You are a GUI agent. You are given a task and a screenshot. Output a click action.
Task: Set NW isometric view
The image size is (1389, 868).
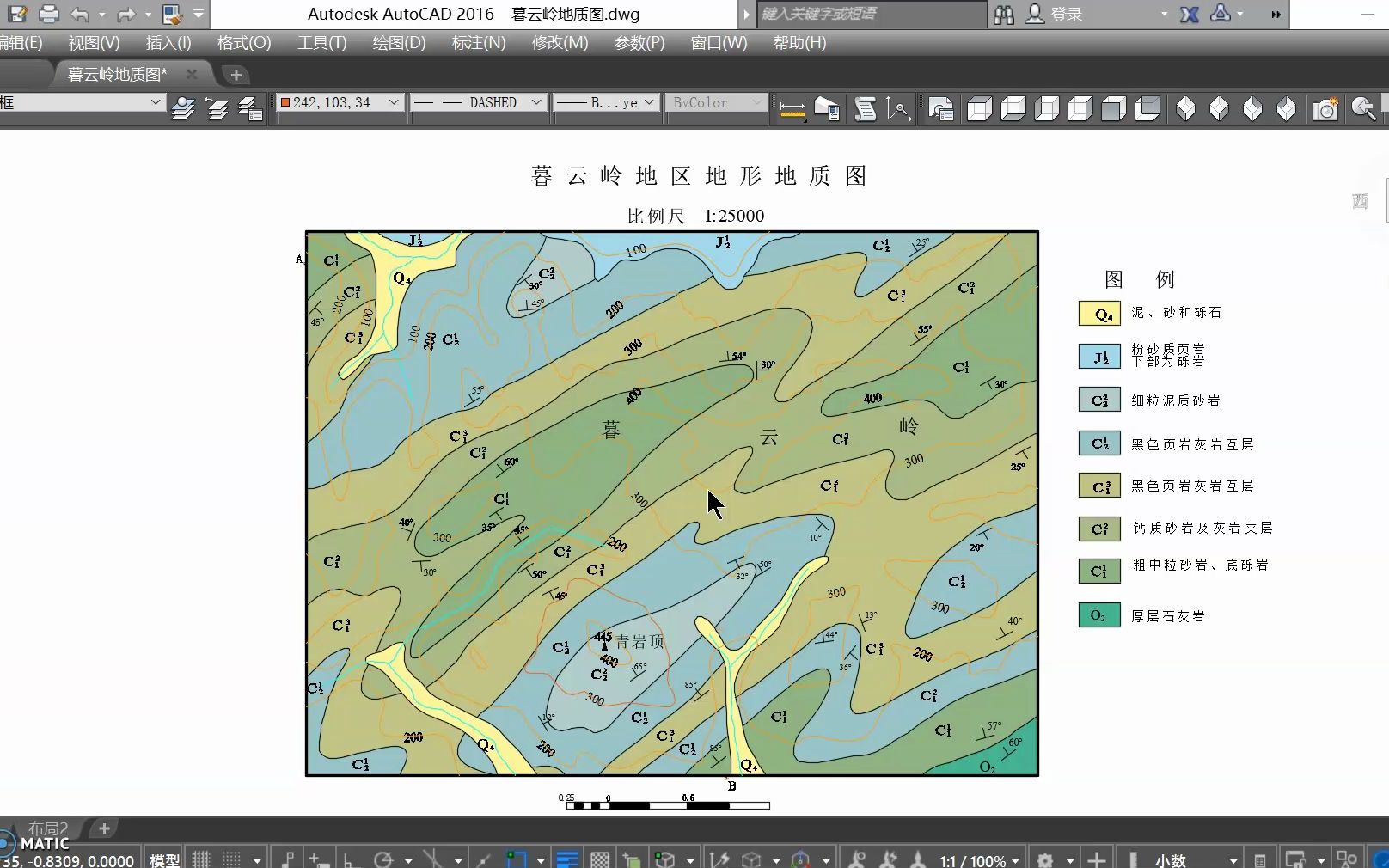(x=1287, y=109)
